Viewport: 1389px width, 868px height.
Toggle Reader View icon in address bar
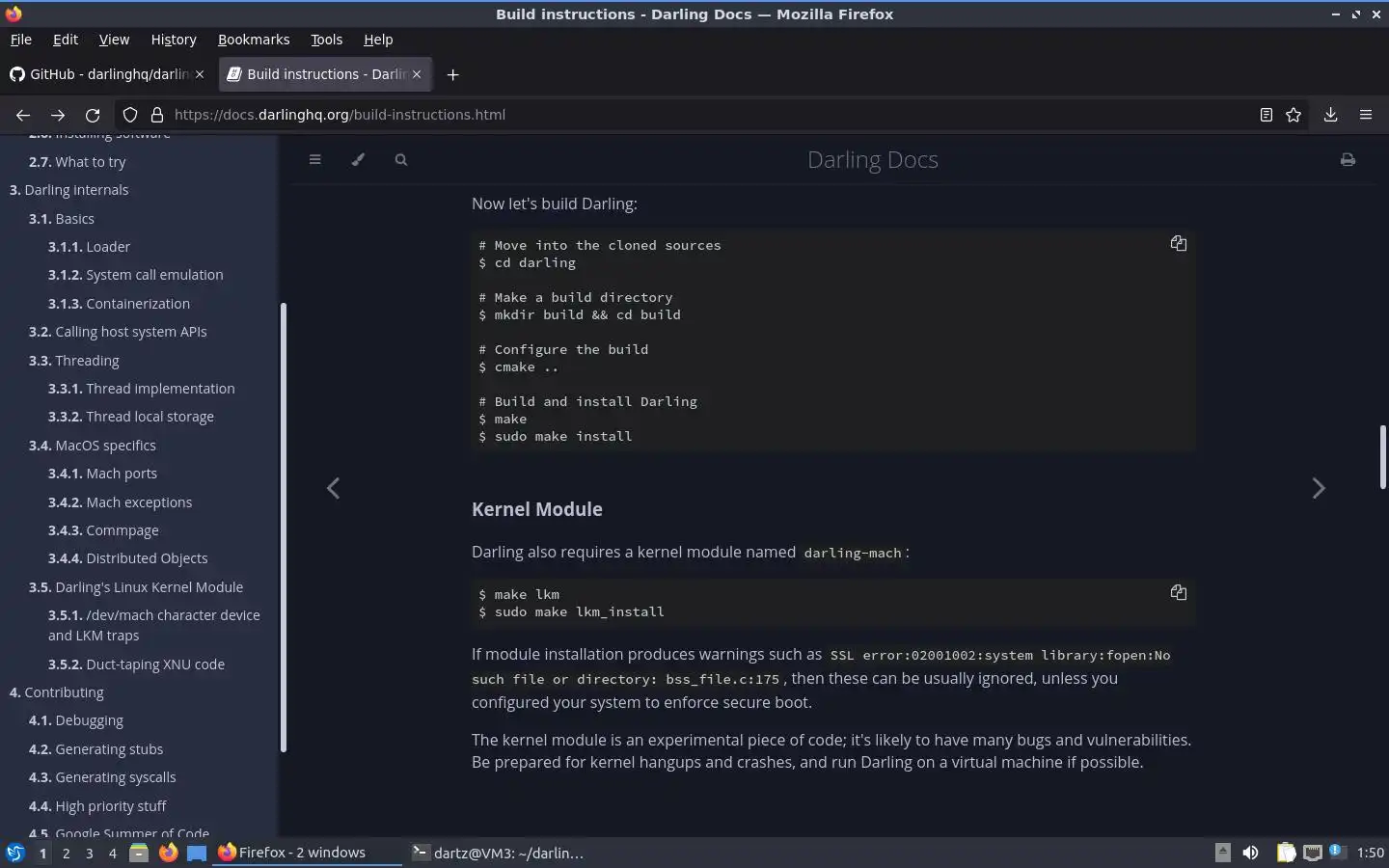1266,115
